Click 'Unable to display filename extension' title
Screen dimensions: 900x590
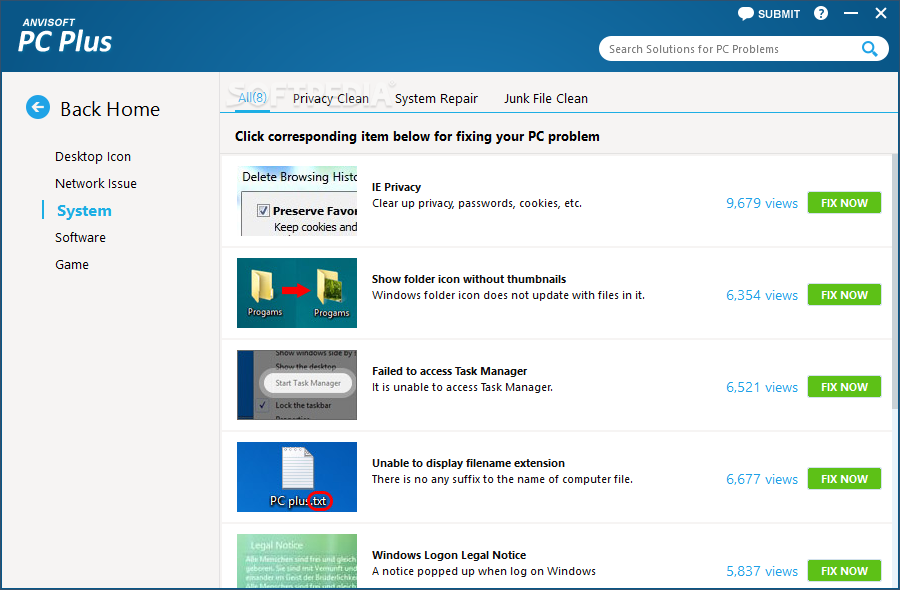pos(468,463)
